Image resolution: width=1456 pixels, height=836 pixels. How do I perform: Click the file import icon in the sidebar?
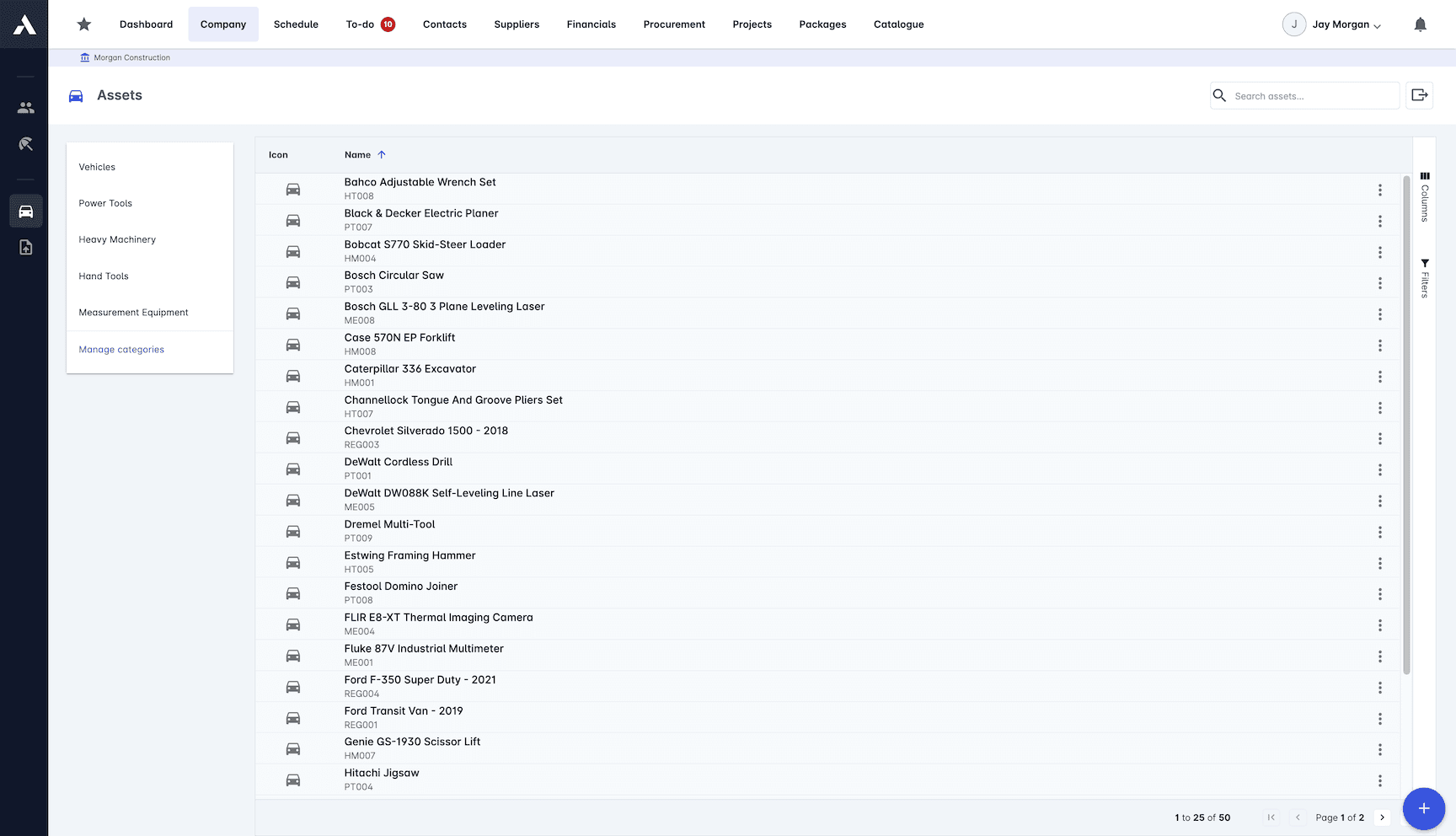[25, 247]
